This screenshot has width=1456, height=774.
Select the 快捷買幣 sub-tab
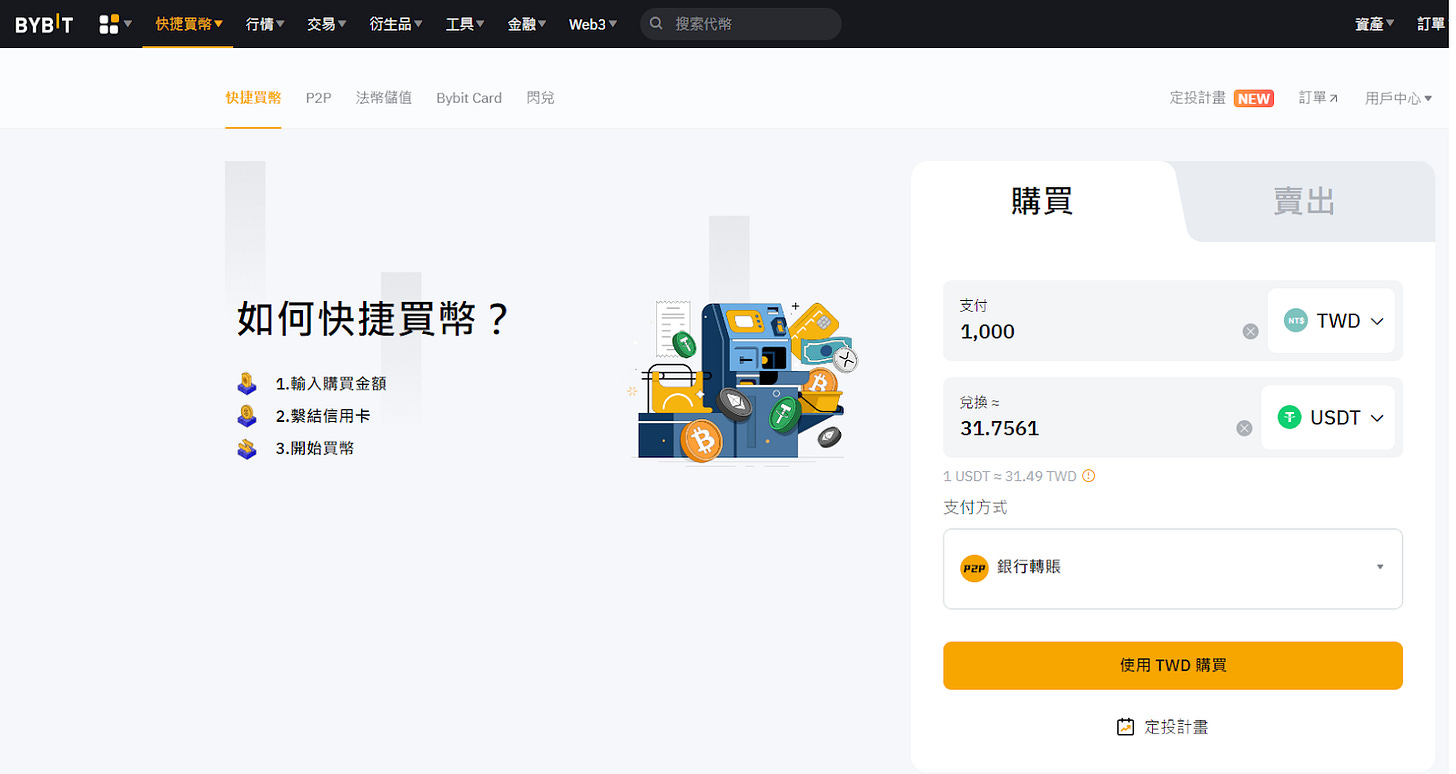click(253, 98)
